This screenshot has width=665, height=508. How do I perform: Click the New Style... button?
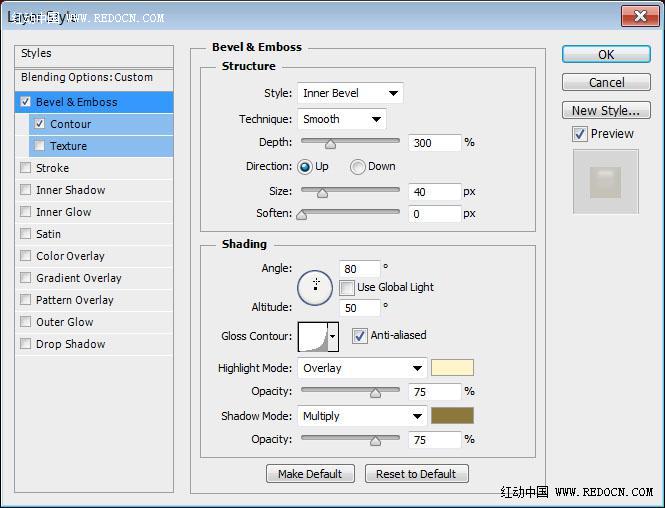[606, 110]
